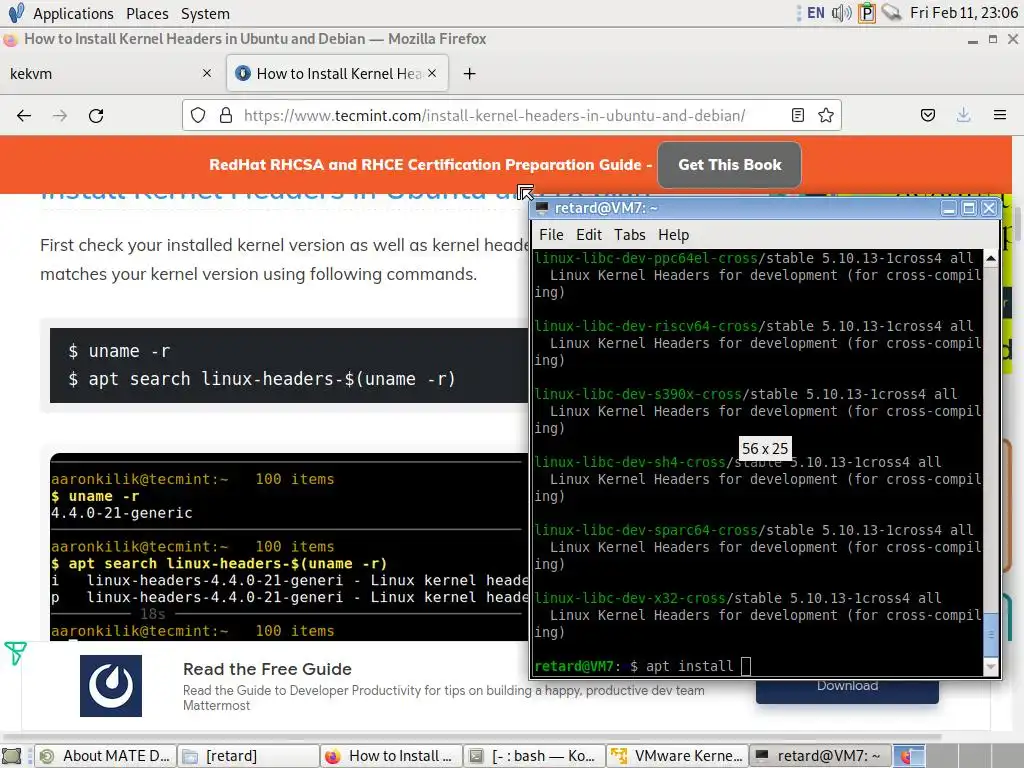Click the Mattermost ad logo
The image size is (1024, 768).
pyautogui.click(x=111, y=686)
